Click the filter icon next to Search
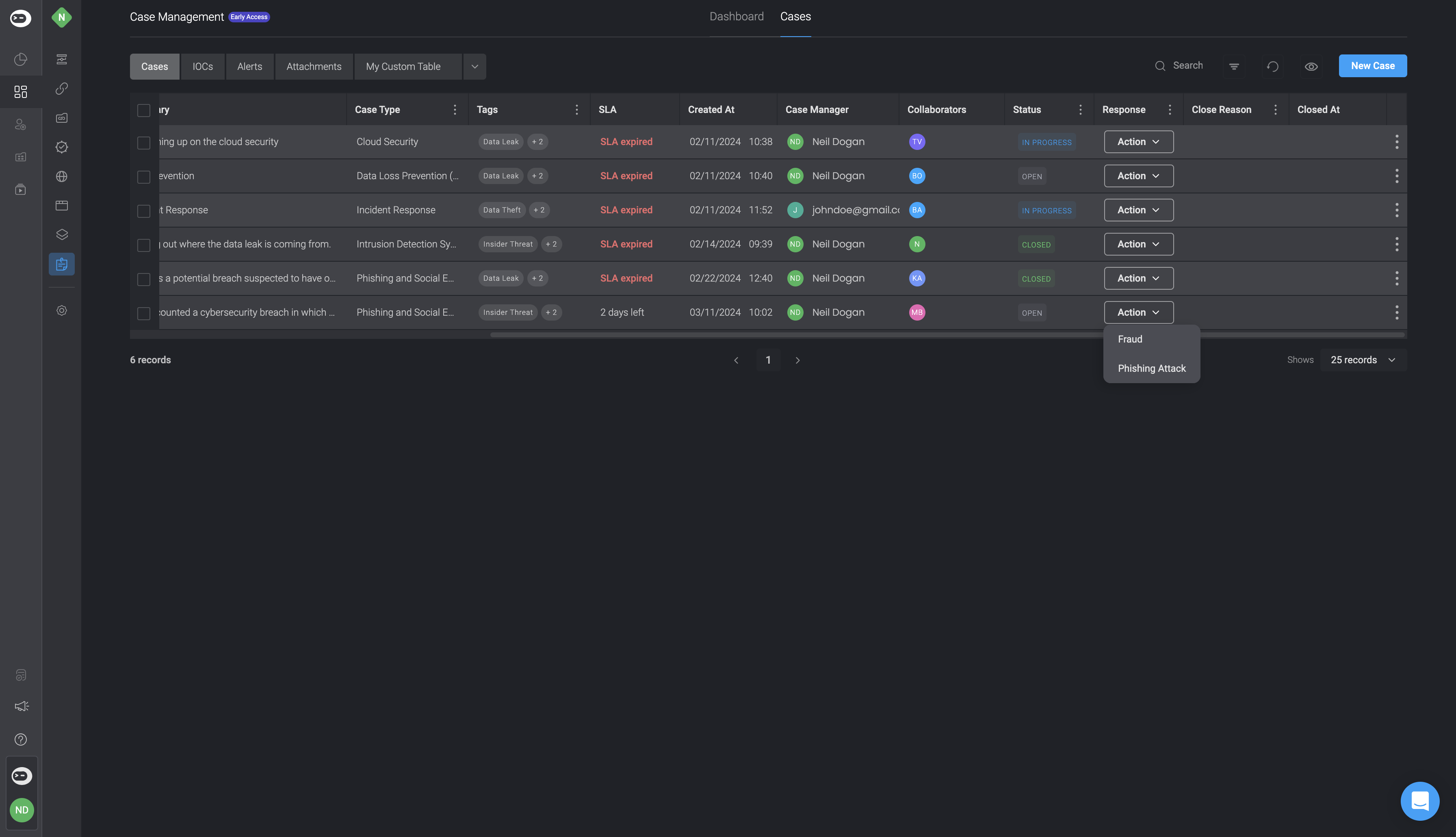The image size is (1456, 837). (x=1234, y=66)
